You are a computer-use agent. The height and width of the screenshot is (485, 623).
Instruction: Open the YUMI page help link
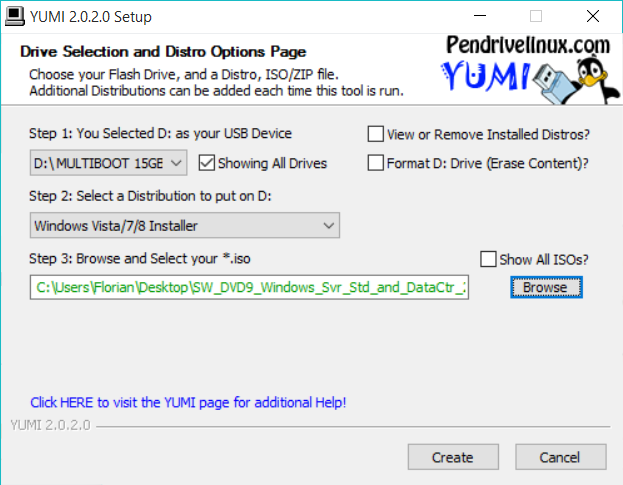pos(188,402)
